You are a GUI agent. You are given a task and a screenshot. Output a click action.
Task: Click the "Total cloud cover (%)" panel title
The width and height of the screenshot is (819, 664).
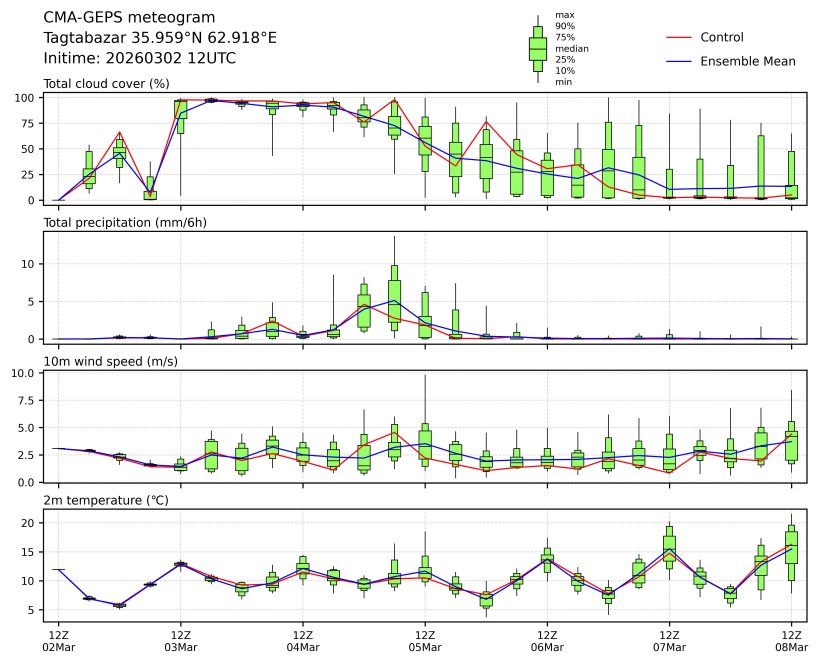(106, 84)
